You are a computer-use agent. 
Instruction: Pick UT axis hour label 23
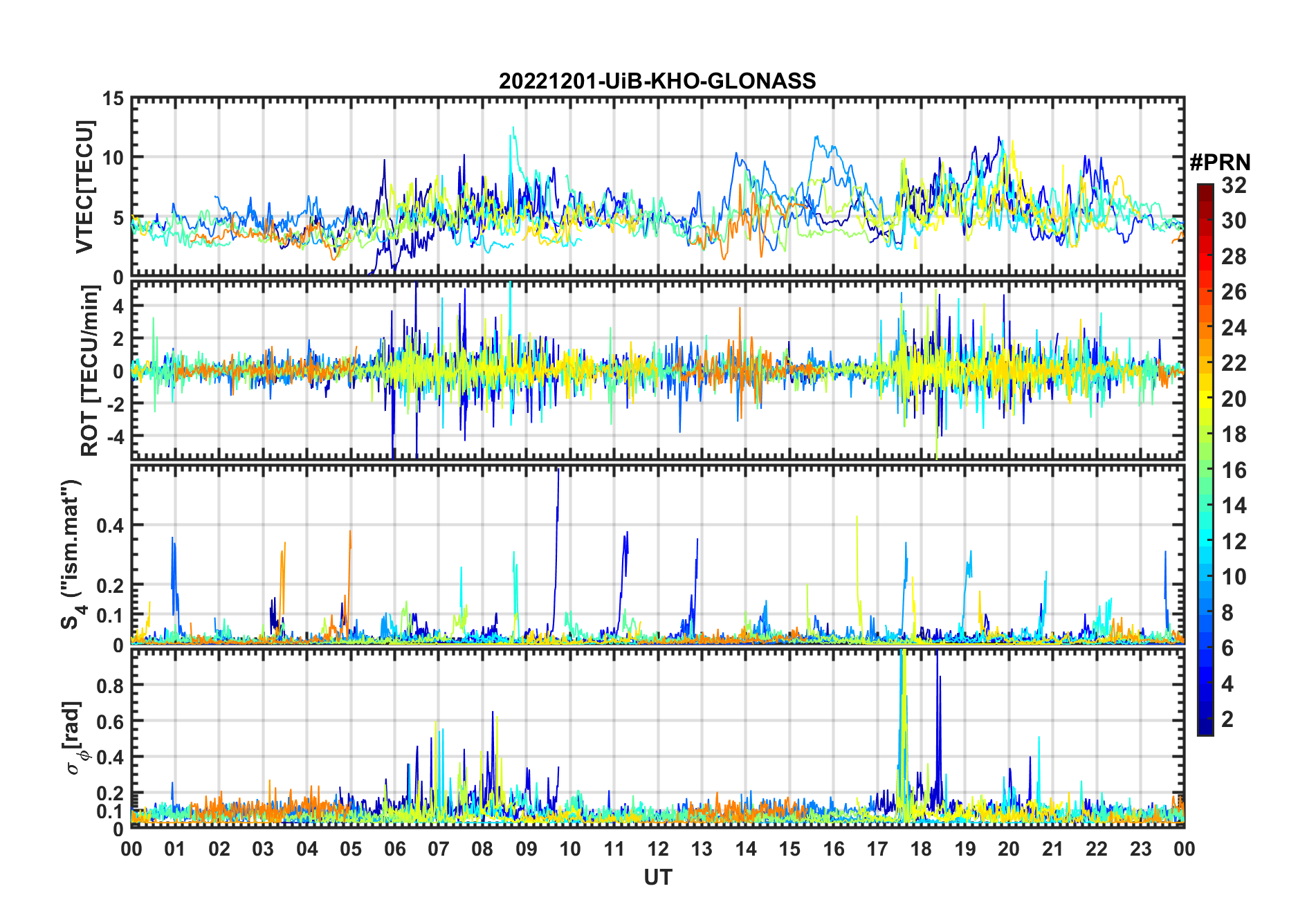click(1140, 849)
